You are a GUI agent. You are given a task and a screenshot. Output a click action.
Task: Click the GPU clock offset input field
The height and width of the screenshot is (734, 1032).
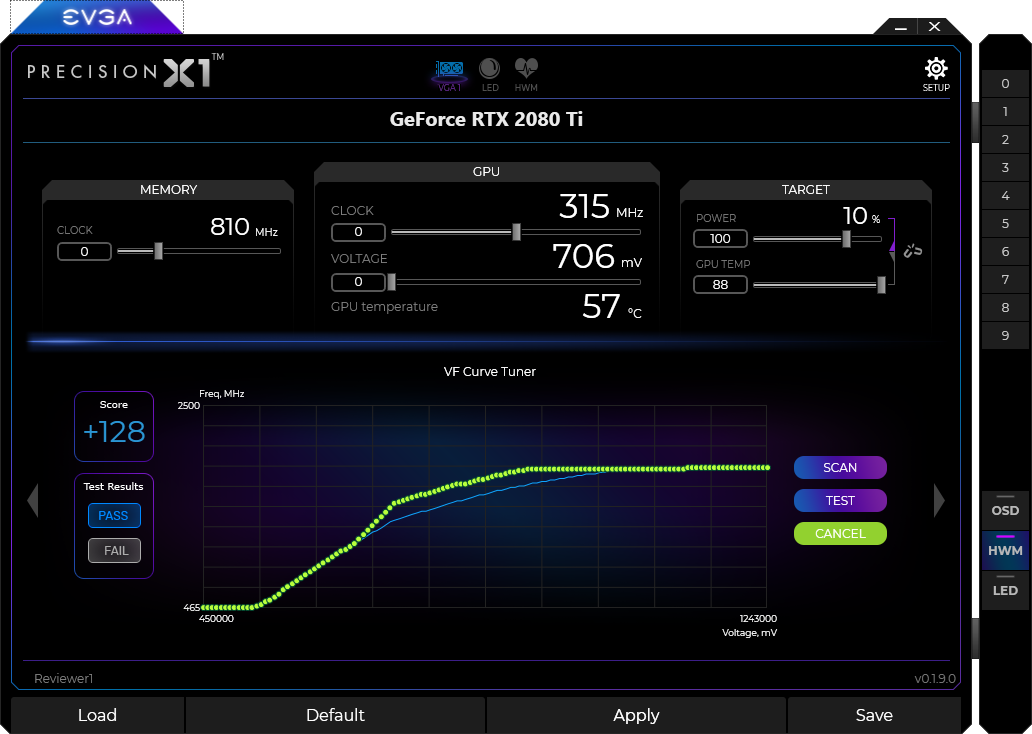[358, 232]
